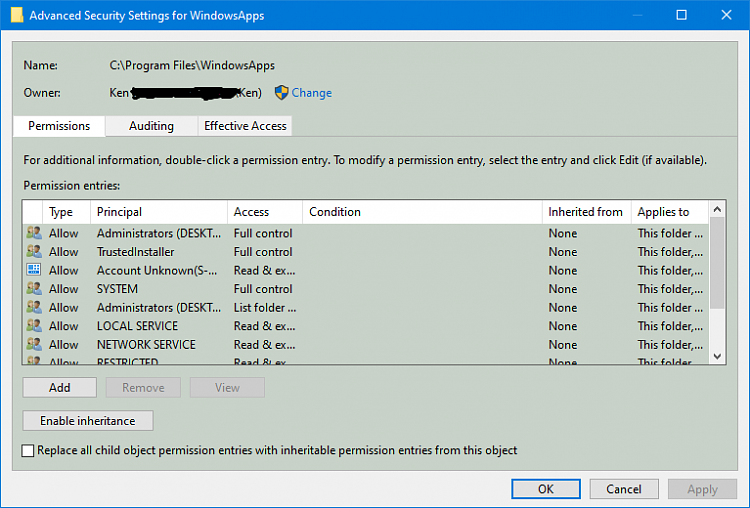Image resolution: width=750 pixels, height=508 pixels.
Task: Click the permission list scrollbar thumb
Action: pos(717,263)
